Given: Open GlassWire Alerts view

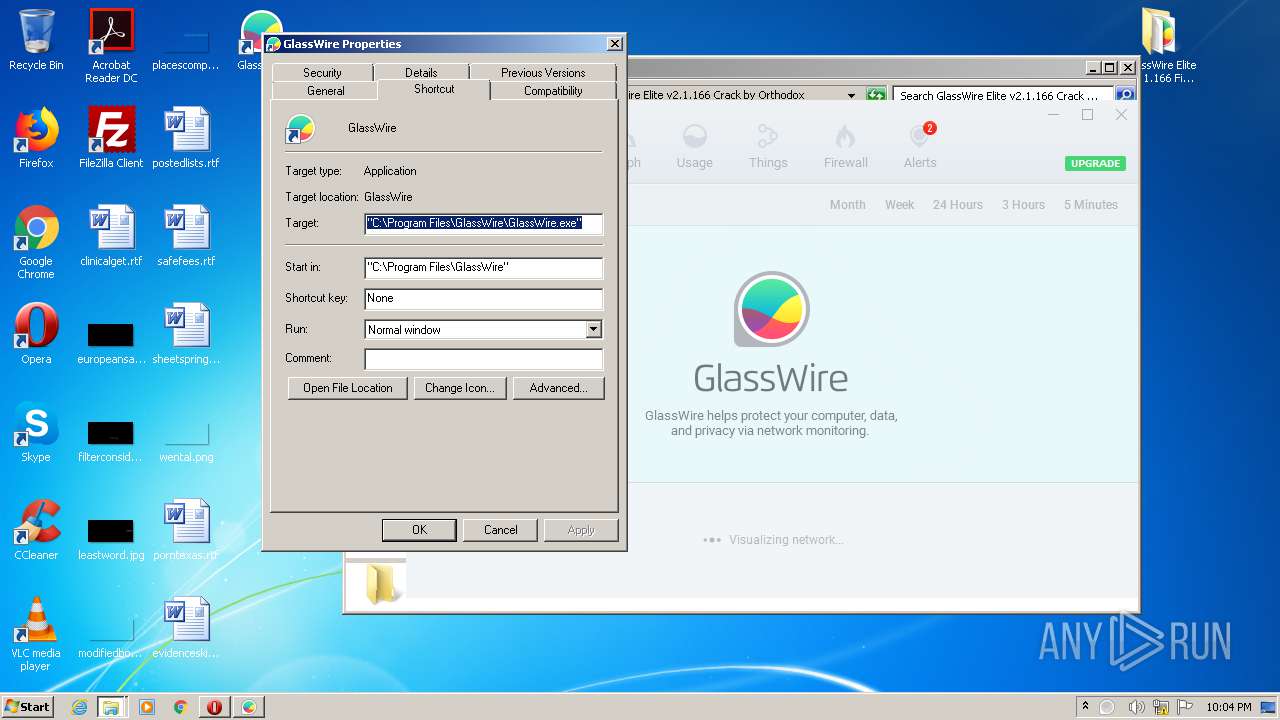Looking at the screenshot, I should (920, 146).
